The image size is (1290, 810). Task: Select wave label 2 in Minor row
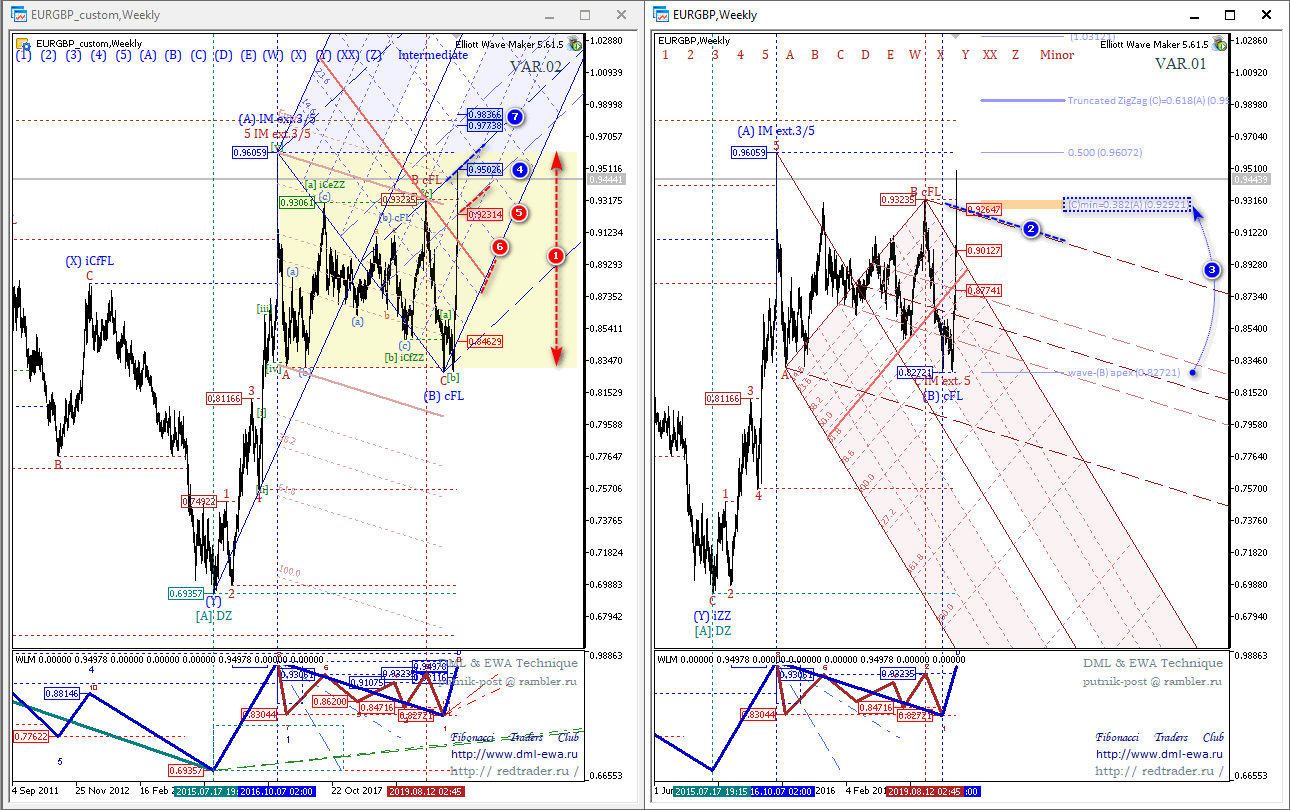point(690,55)
